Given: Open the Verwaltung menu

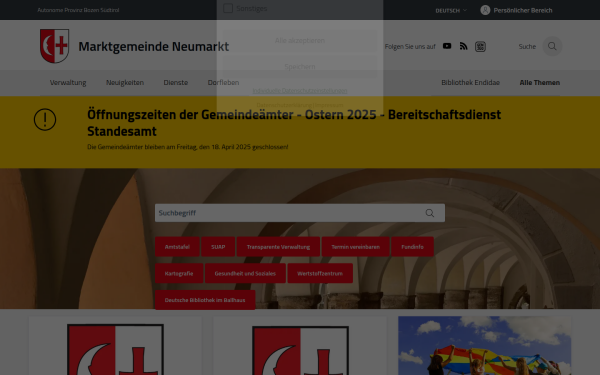Looking at the screenshot, I should pos(68,82).
